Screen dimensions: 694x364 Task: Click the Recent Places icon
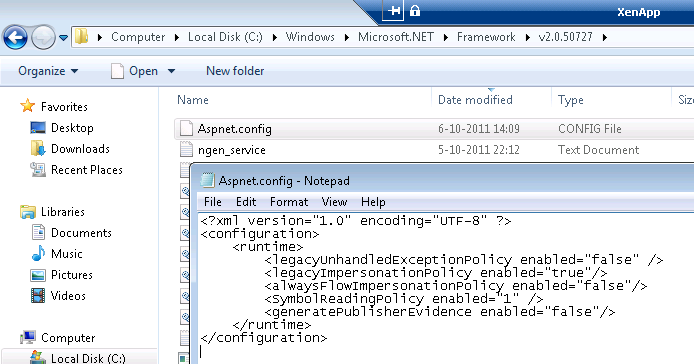pyautogui.click(x=38, y=170)
